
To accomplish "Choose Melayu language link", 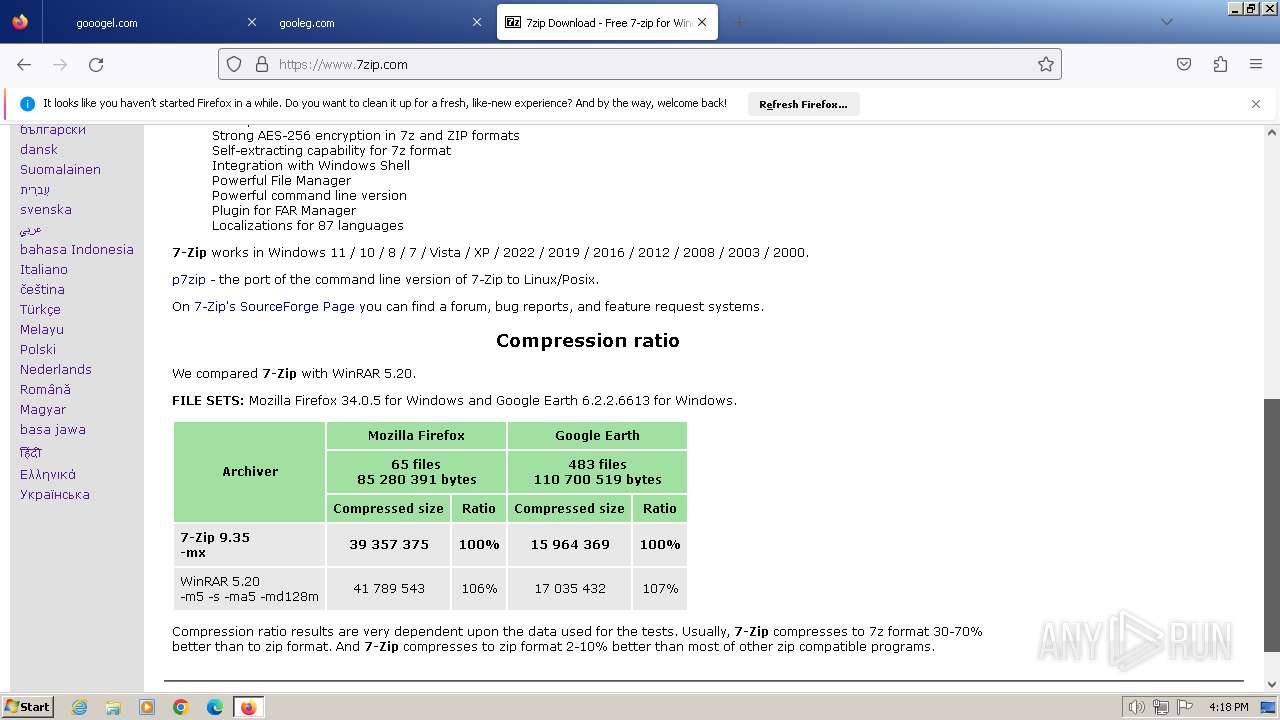I will pyautogui.click(x=42, y=330).
